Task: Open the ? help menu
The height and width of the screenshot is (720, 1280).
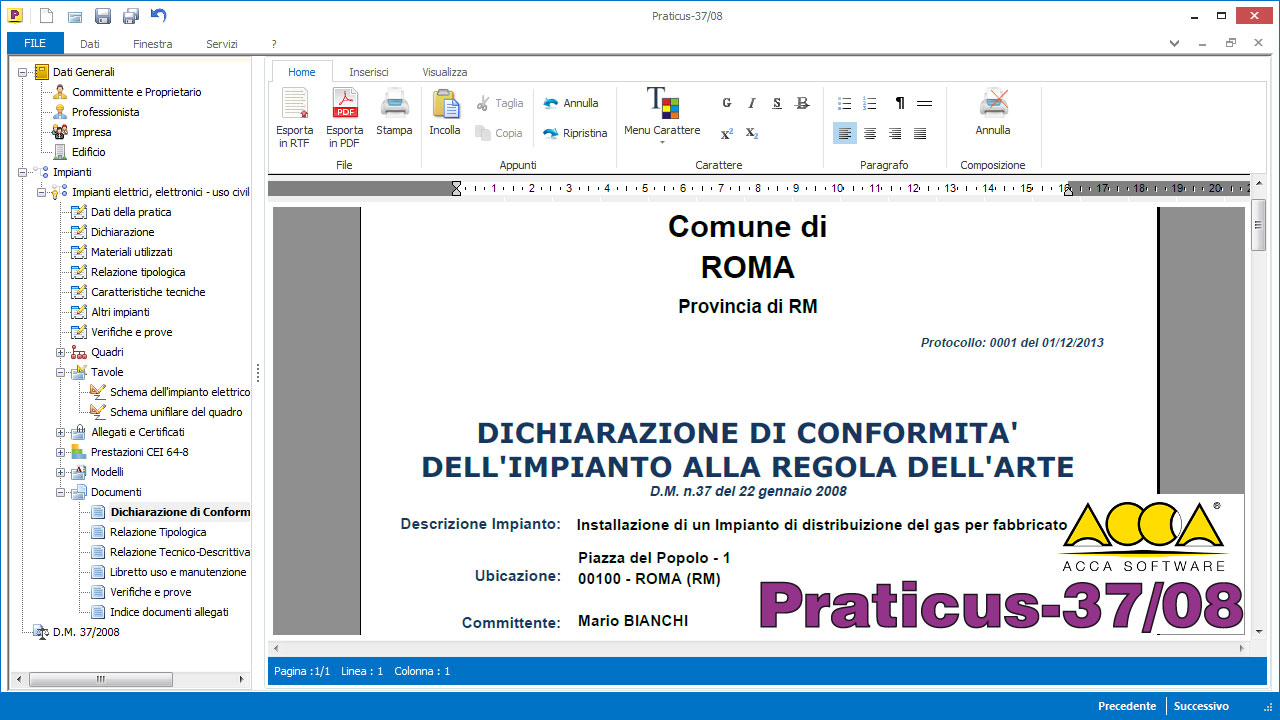Action: [274, 44]
